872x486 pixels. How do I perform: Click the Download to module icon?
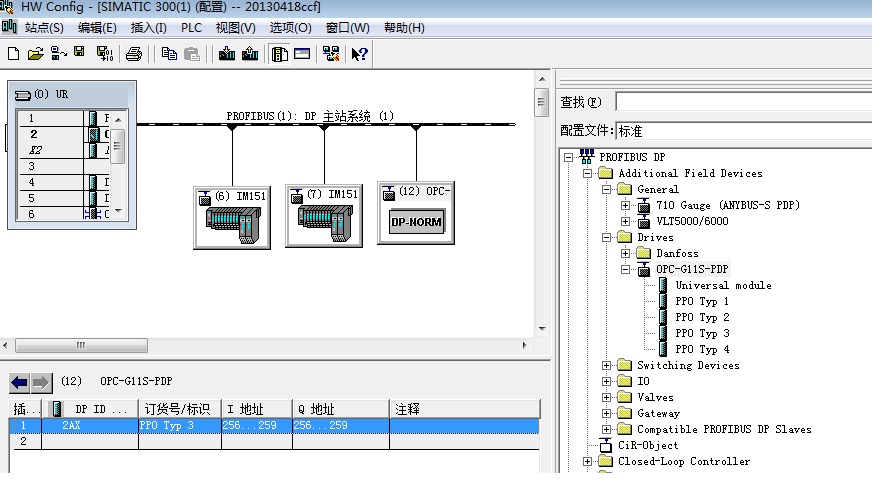pos(226,54)
